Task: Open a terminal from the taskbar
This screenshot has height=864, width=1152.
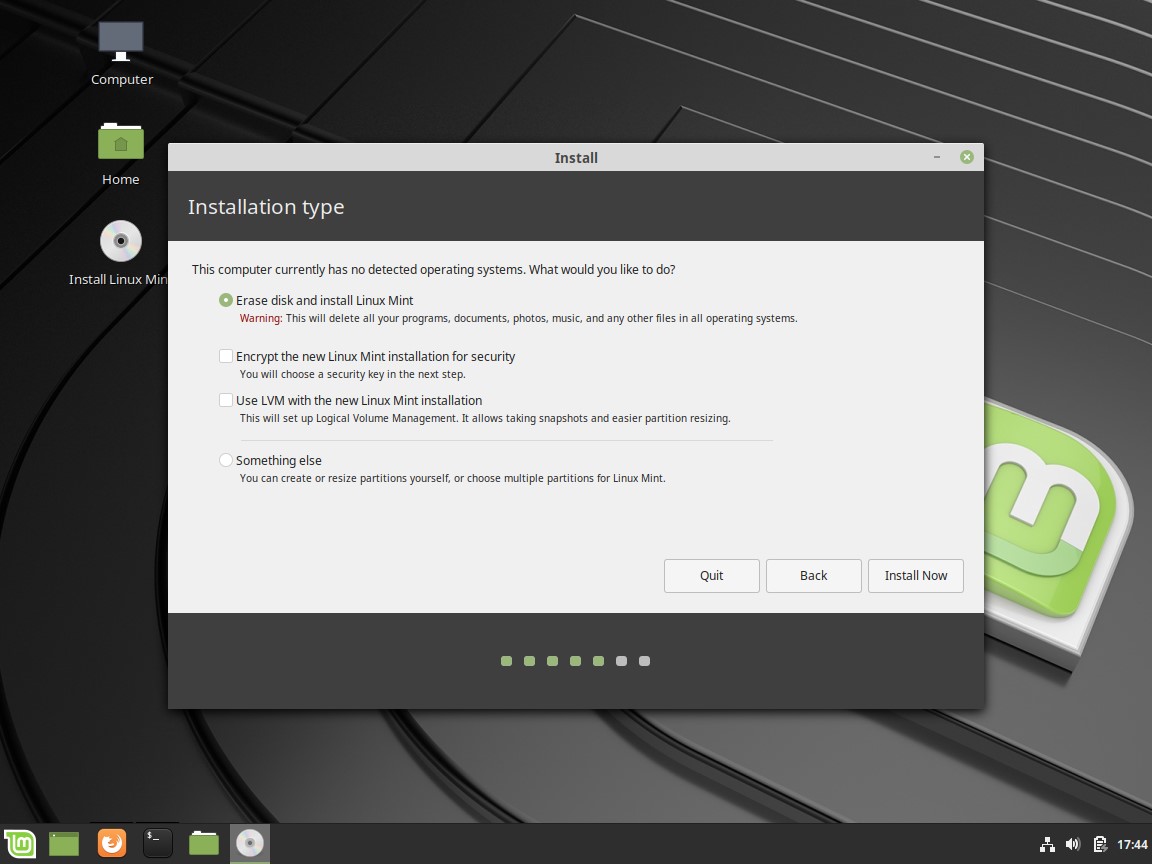Action: (157, 843)
